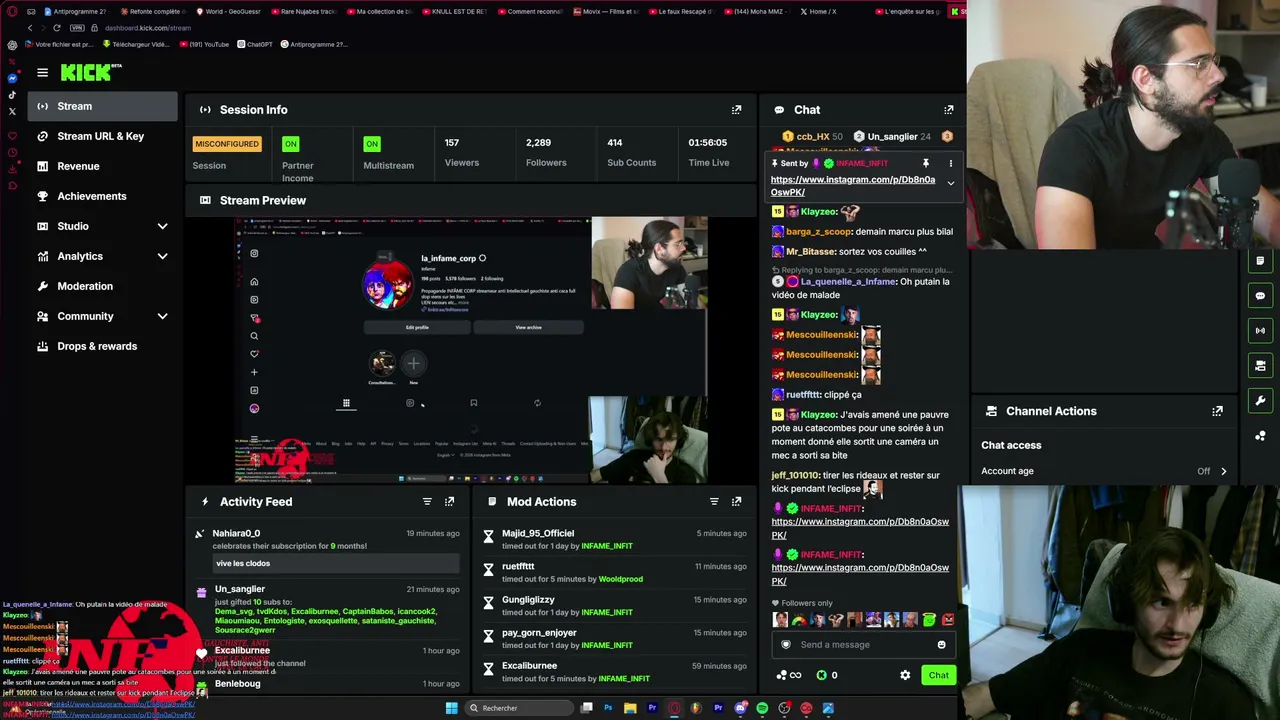Click the Stream Preview video
This screenshot has height=720, width=1280.
[x=471, y=350]
